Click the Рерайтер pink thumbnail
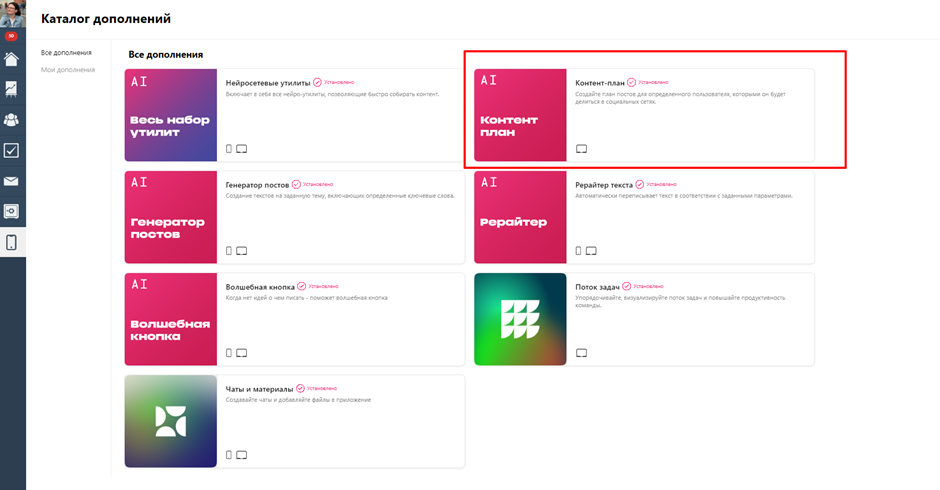 [x=520, y=217]
